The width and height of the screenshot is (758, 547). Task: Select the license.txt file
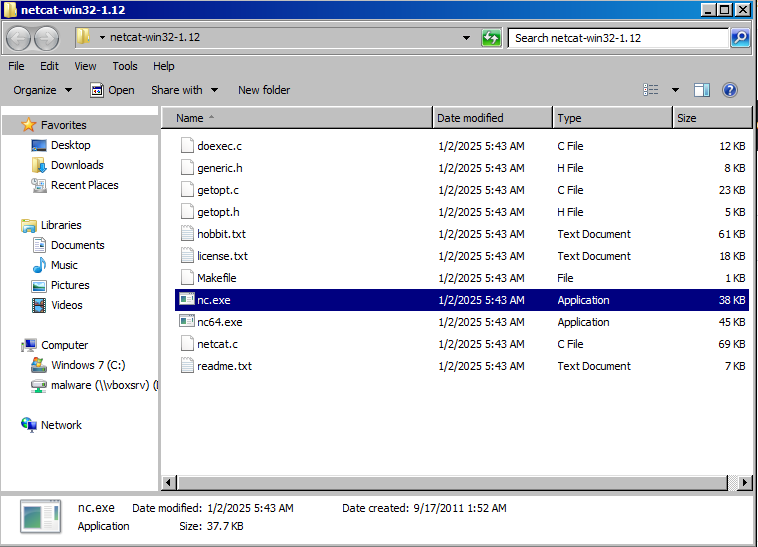pos(462,256)
